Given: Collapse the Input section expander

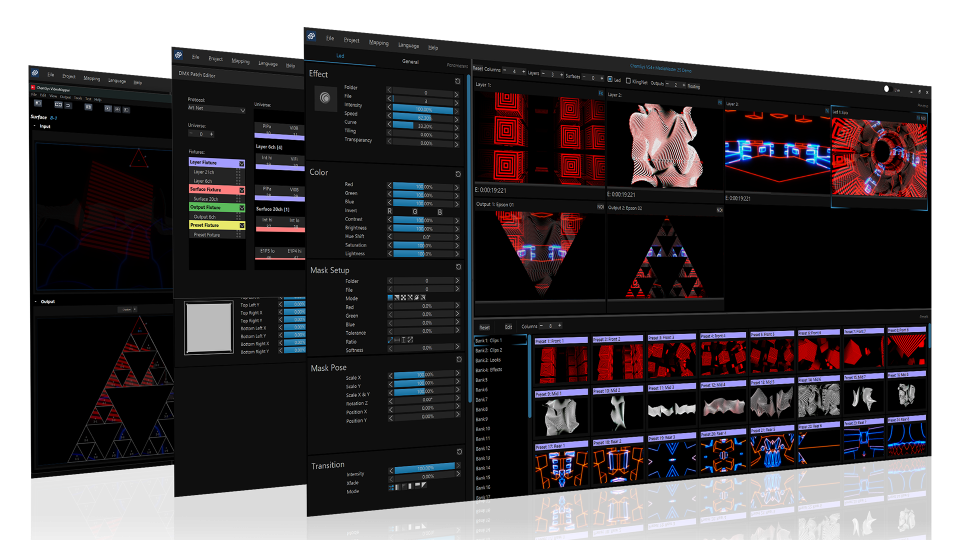Looking at the screenshot, I should pyautogui.click(x=37, y=127).
